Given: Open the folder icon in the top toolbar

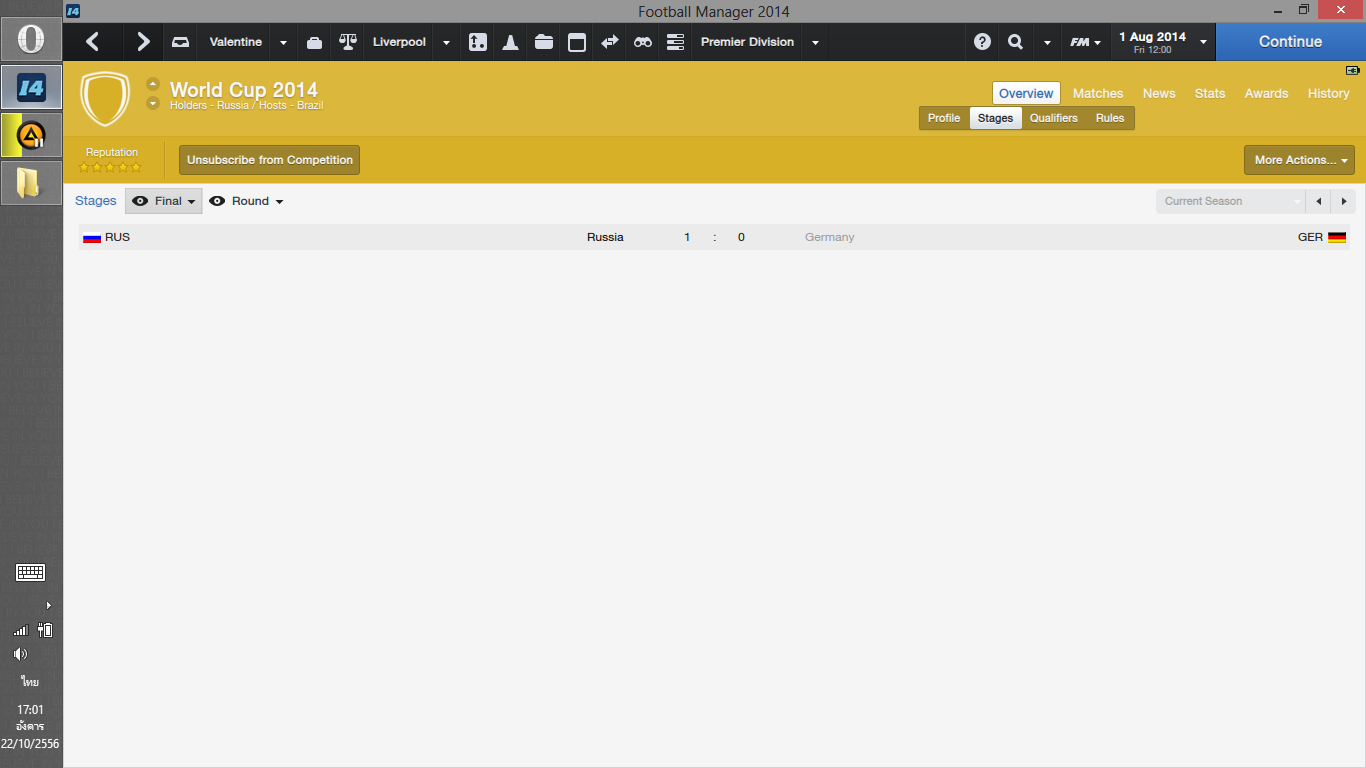Looking at the screenshot, I should (544, 42).
